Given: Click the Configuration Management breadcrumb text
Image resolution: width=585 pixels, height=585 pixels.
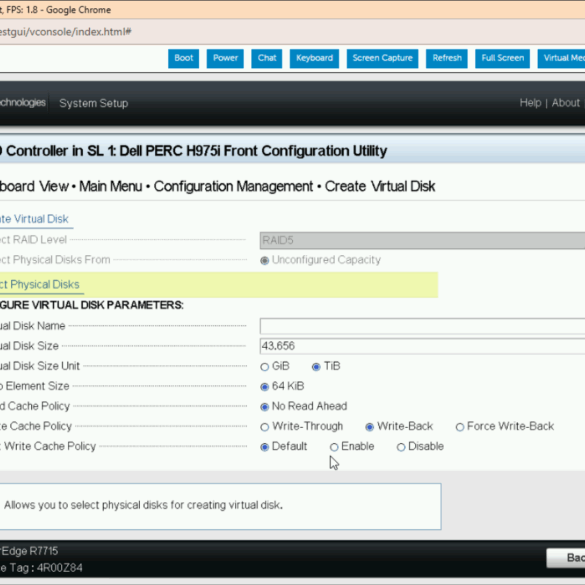Looking at the screenshot, I should pyautogui.click(x=233, y=186).
